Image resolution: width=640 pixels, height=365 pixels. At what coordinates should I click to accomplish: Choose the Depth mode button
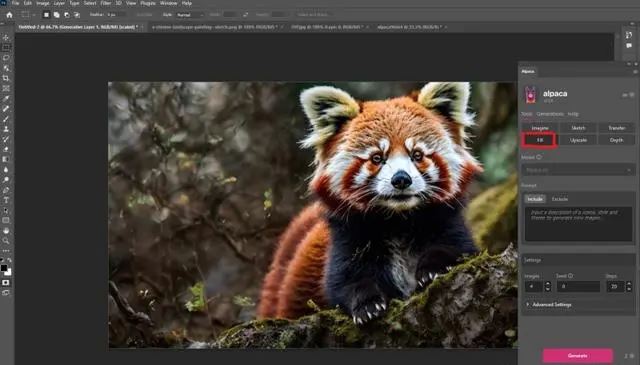point(616,140)
